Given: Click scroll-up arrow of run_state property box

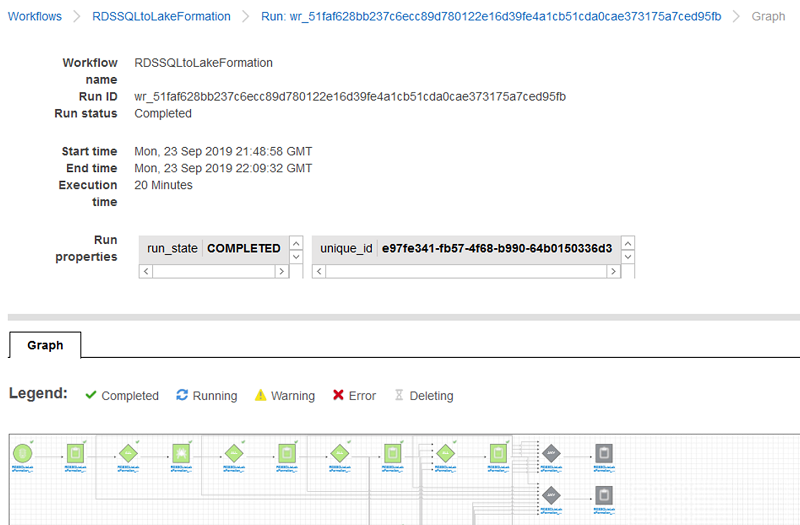Looking at the screenshot, I should pyautogui.click(x=296, y=243).
